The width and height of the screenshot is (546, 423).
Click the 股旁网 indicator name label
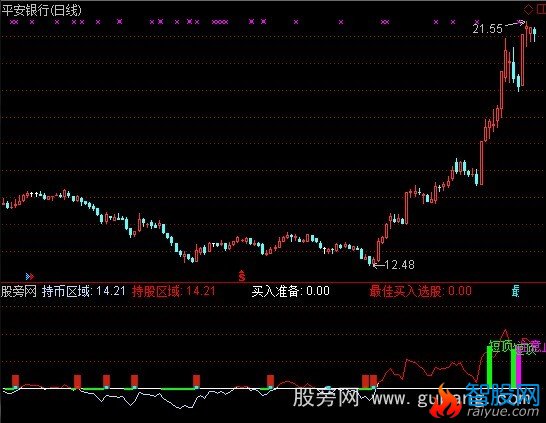[x=19, y=291]
